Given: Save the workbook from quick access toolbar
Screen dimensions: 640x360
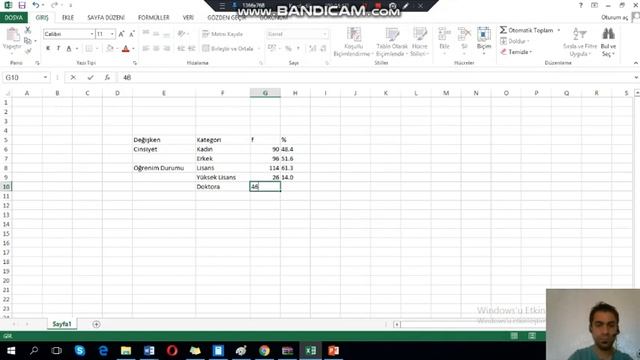Looking at the screenshot, I should coord(22,5).
